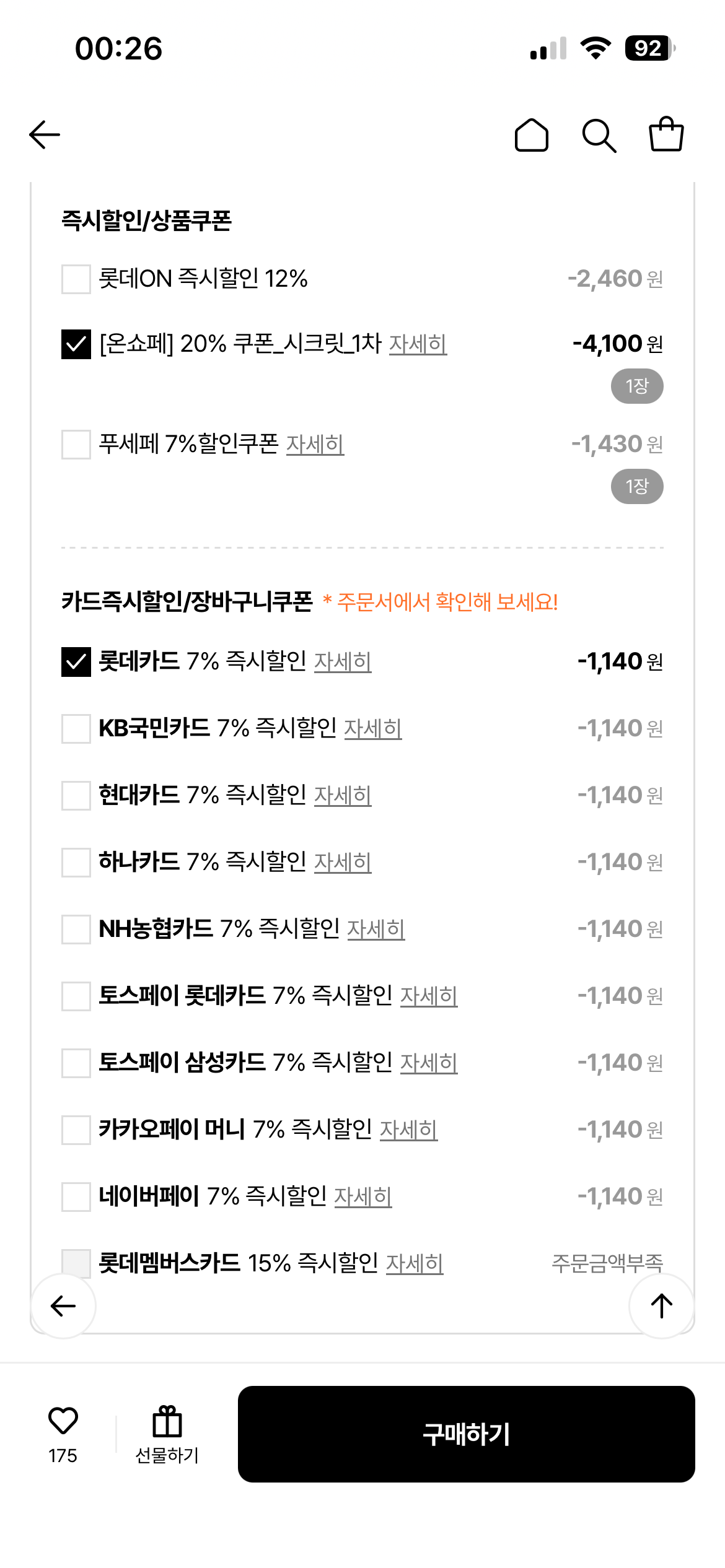Open 자세히 link for 온쇼페 20% 쿠폰
725x1568 pixels.
[x=418, y=344]
